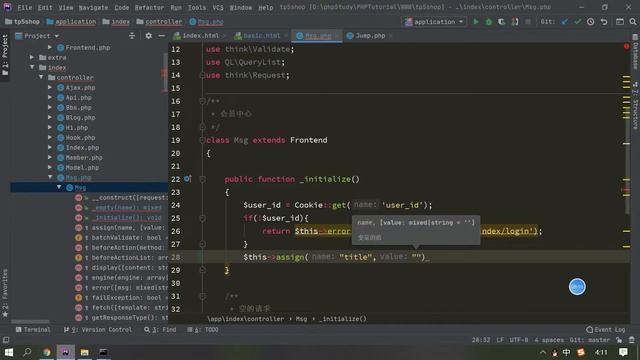Screen dimensions: 640x360
Task: Click controller breadcrumb in navigation bar
Action: coord(160,22)
